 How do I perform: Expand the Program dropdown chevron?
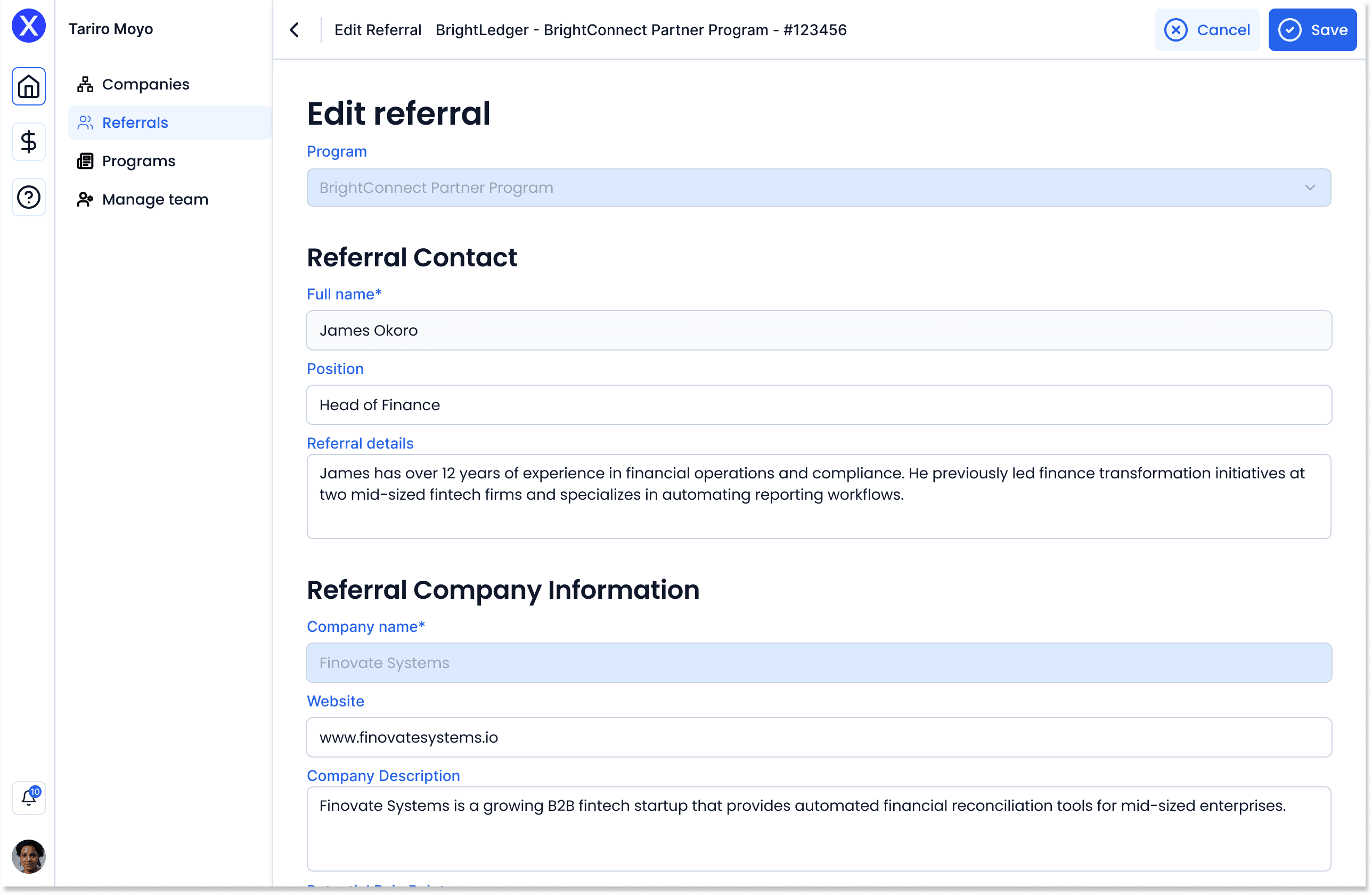1310,188
